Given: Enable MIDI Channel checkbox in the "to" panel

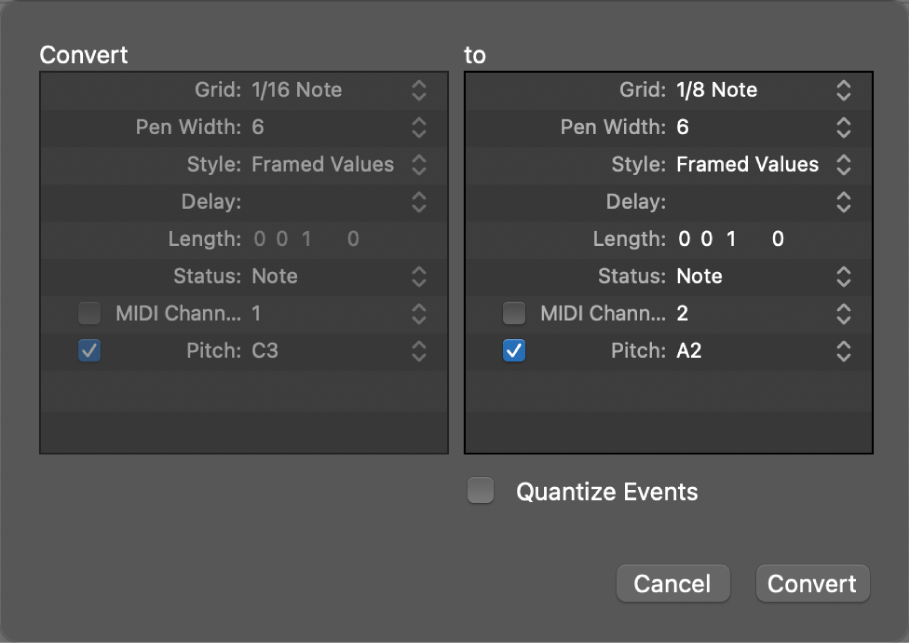Looking at the screenshot, I should coord(514,313).
